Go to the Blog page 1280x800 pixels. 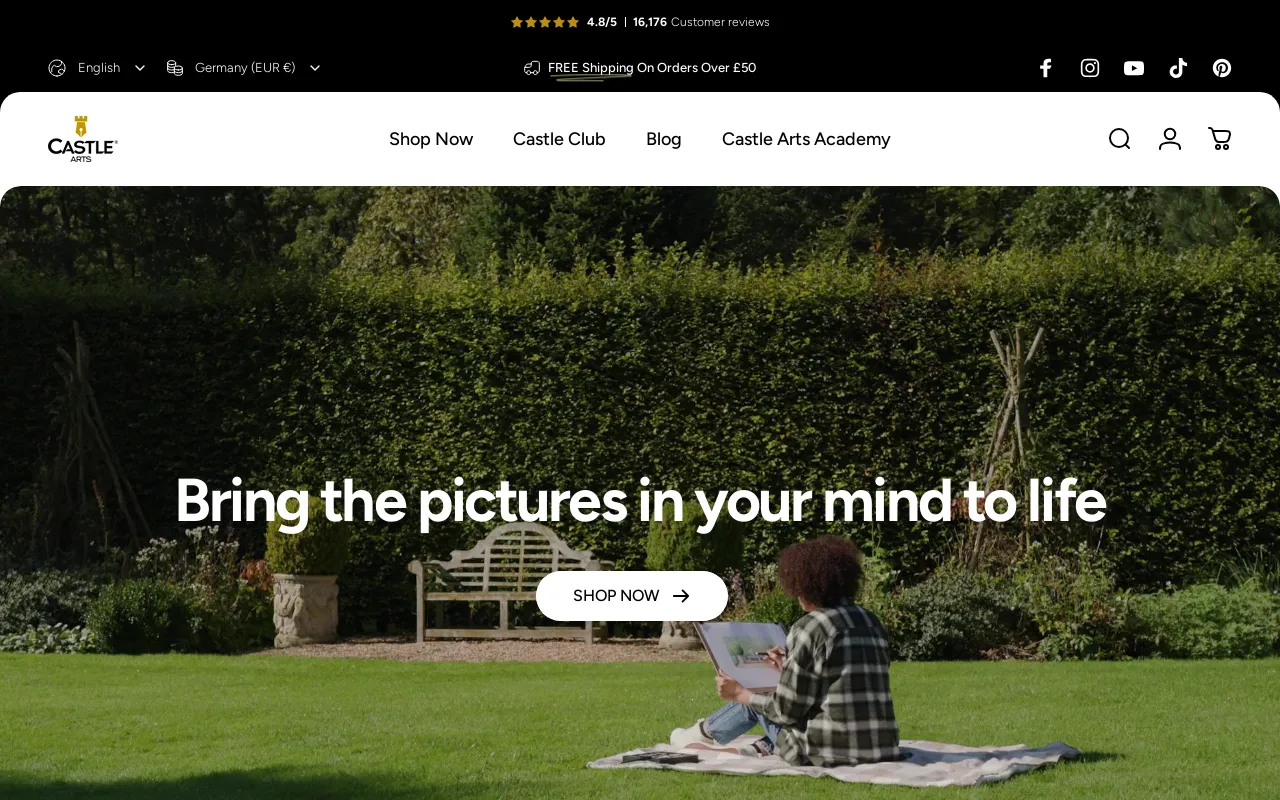(664, 139)
